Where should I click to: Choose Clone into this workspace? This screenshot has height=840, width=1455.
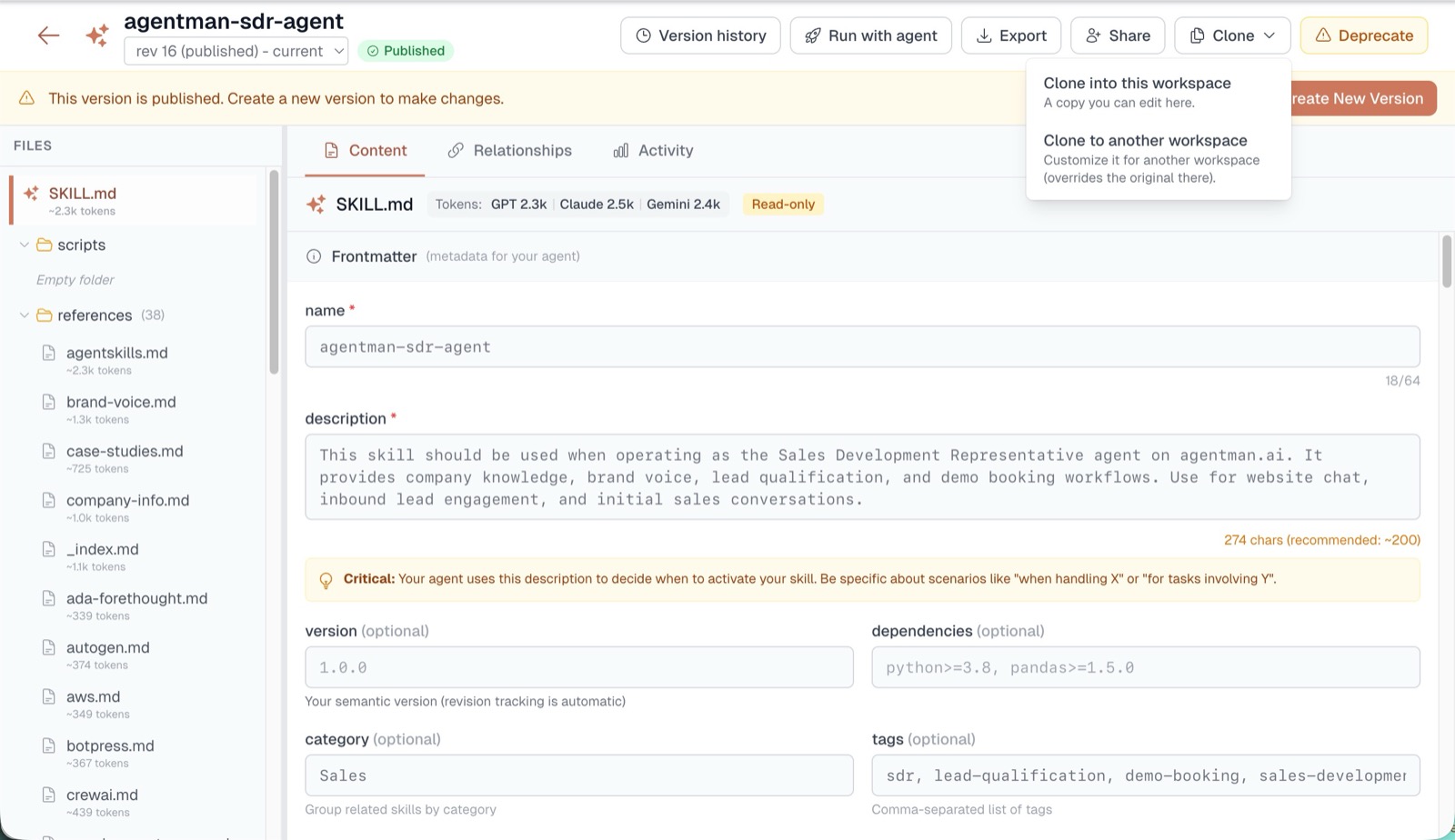[x=1158, y=92]
